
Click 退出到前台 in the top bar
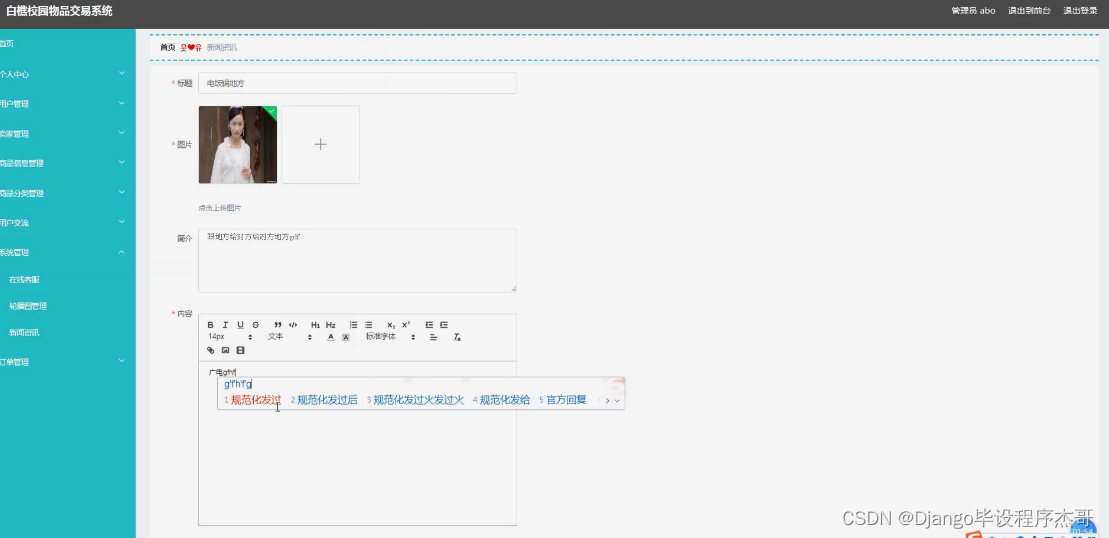point(1029,11)
